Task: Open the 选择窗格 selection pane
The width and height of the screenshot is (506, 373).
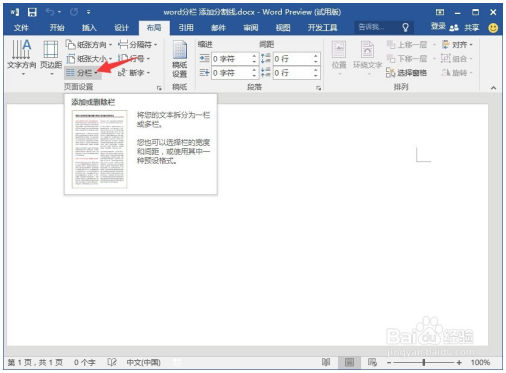Action: 406,72
